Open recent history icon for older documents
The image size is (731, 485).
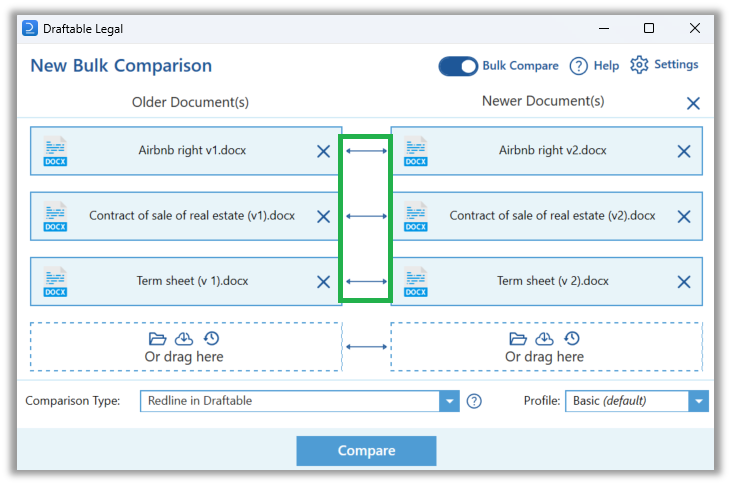click(x=211, y=339)
